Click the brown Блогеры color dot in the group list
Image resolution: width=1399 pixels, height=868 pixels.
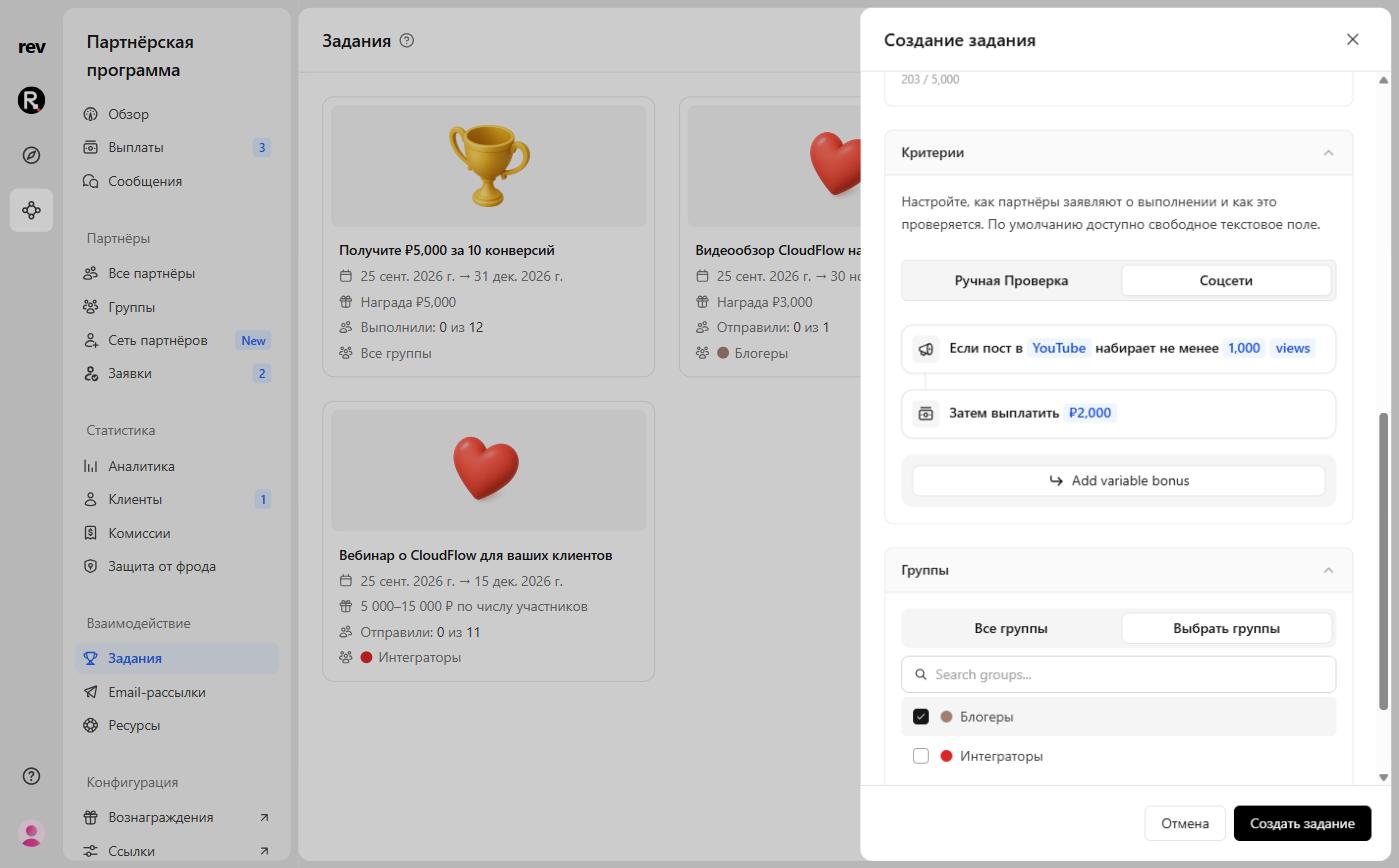[x=946, y=717]
